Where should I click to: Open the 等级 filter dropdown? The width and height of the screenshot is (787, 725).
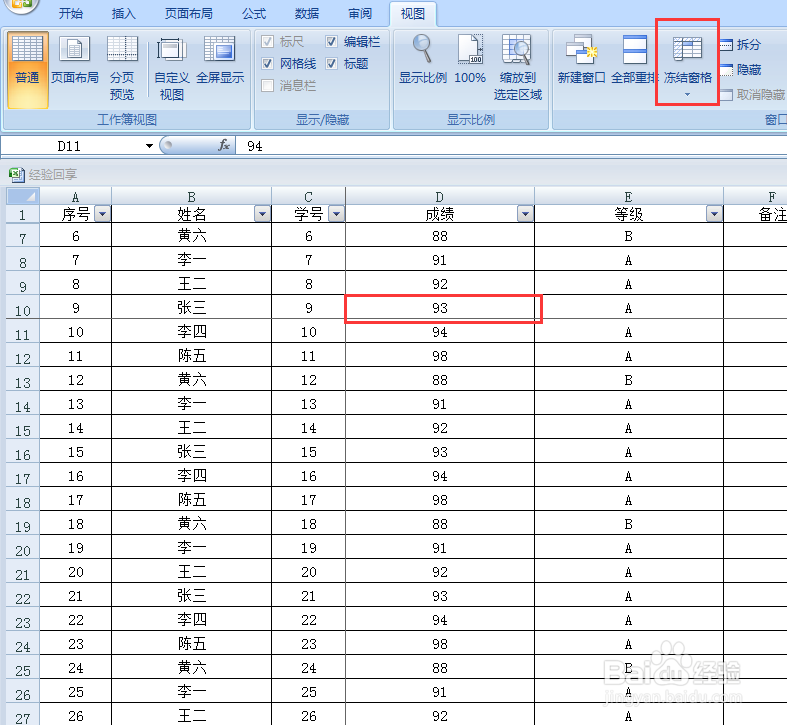click(714, 214)
